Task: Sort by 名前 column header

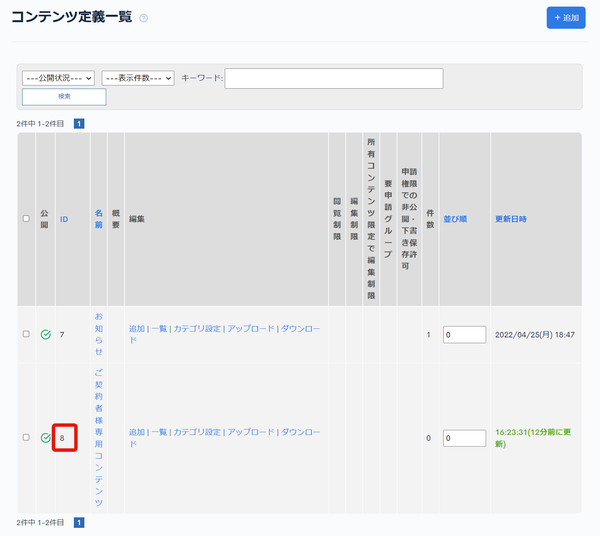Action: (99, 219)
